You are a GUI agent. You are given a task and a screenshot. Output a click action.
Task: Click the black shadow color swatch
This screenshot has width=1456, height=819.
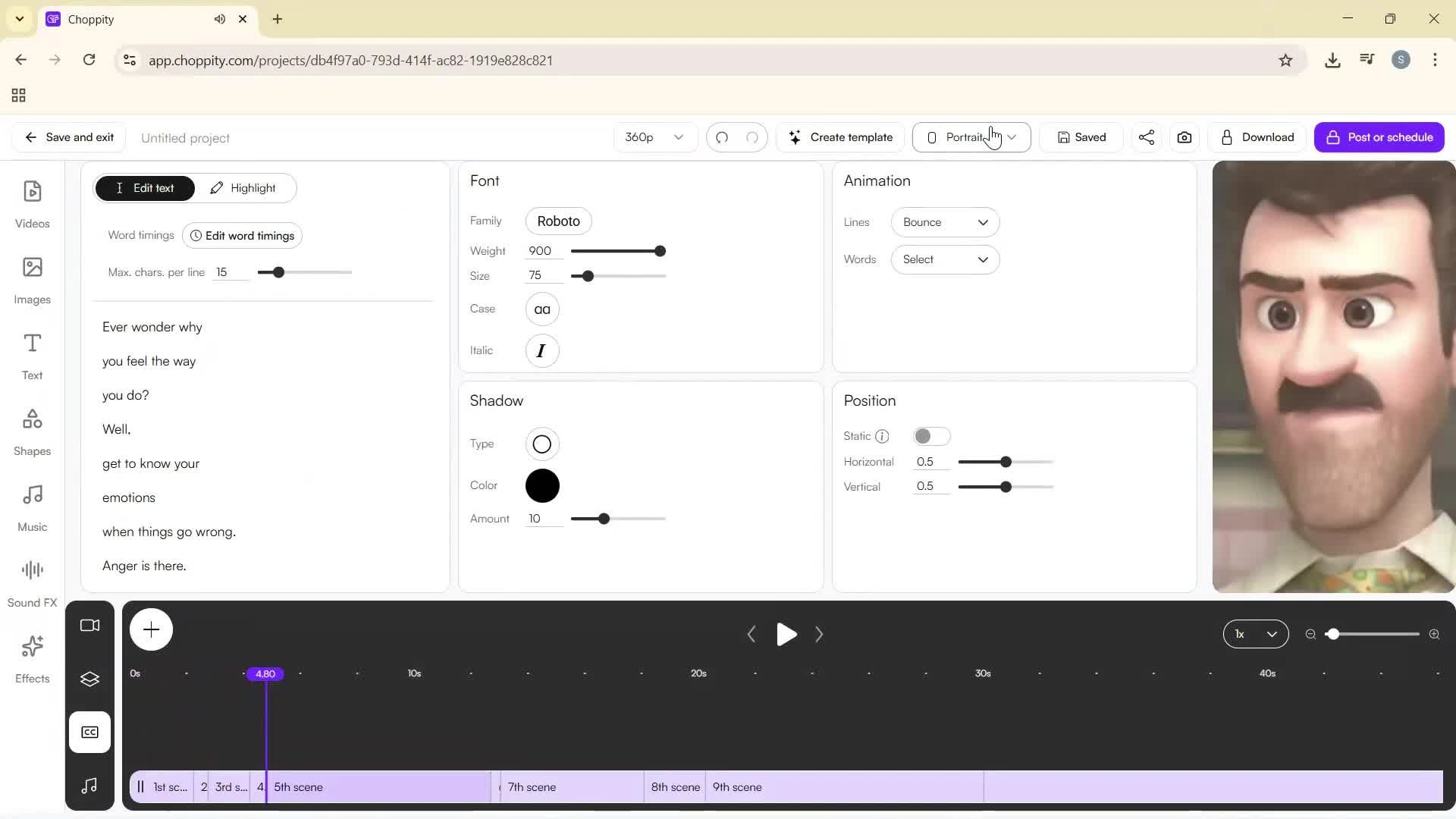click(541, 485)
